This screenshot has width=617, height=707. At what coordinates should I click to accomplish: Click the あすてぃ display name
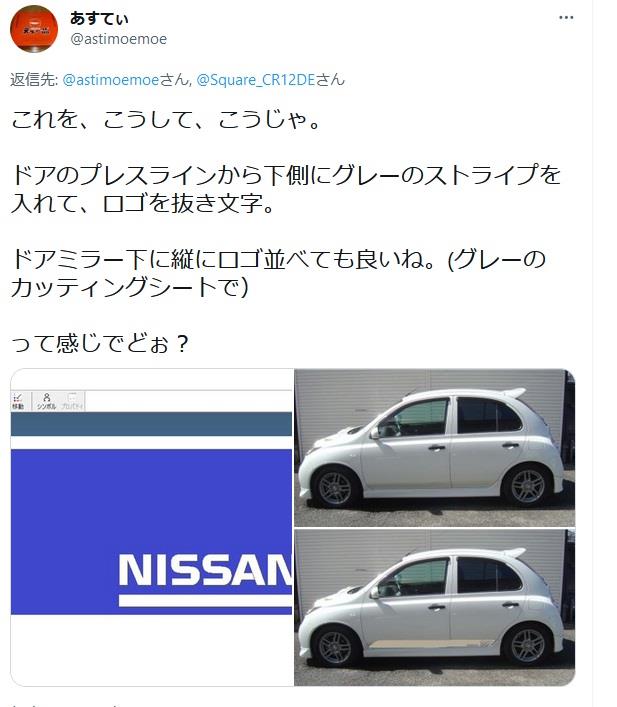pyautogui.click(x=99, y=18)
